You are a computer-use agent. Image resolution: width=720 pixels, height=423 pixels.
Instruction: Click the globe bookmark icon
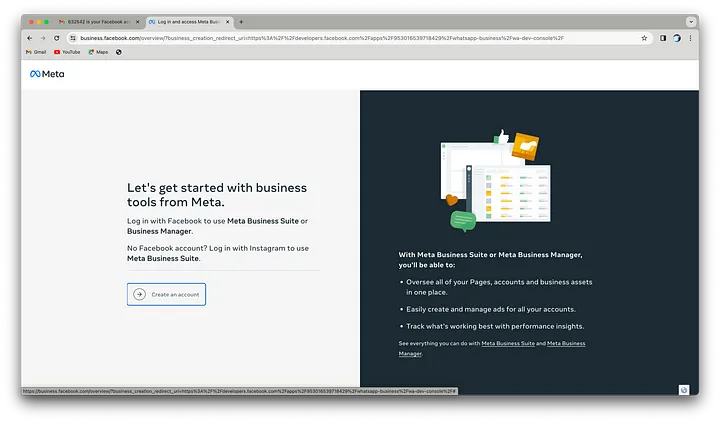118,52
